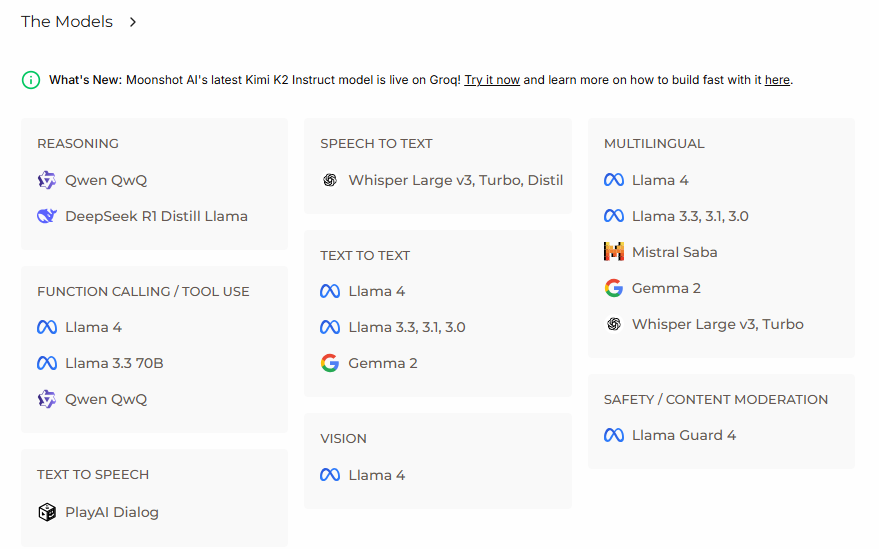Open Llama 3.3 70B under Function Calling
The width and height of the screenshot is (879, 549).
114,363
